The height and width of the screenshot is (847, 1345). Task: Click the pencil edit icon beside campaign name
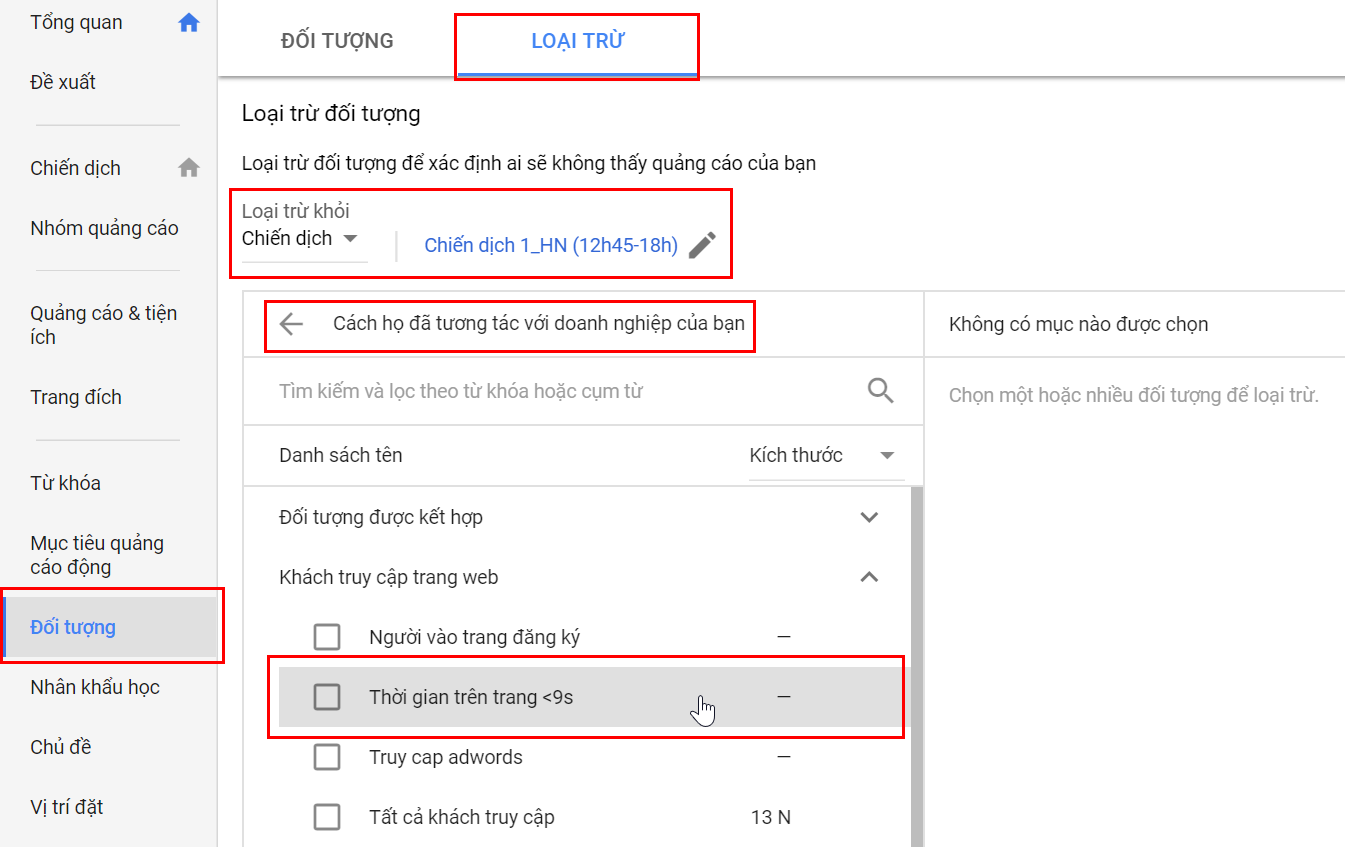[702, 245]
